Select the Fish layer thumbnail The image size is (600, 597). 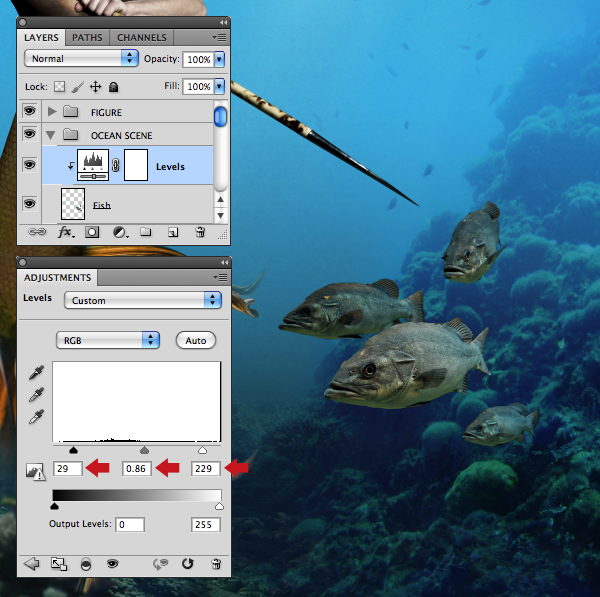click(73, 204)
